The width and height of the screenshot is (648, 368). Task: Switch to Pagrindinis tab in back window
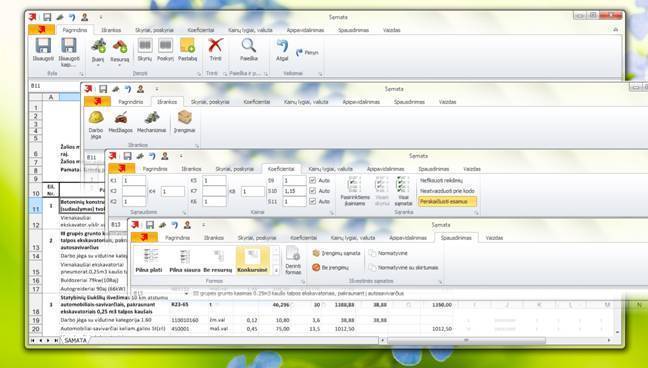[75, 30]
